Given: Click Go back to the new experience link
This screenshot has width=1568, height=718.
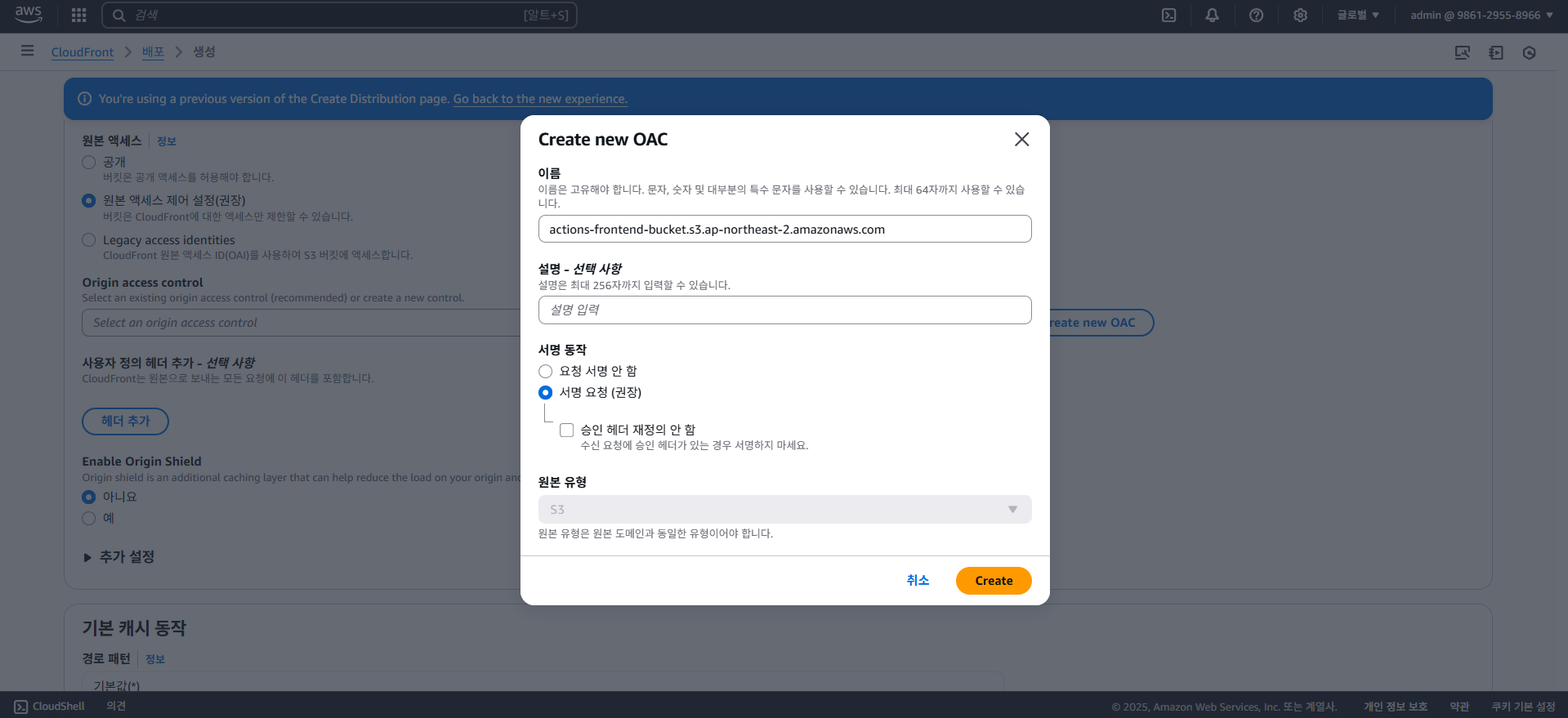Looking at the screenshot, I should tap(540, 99).
